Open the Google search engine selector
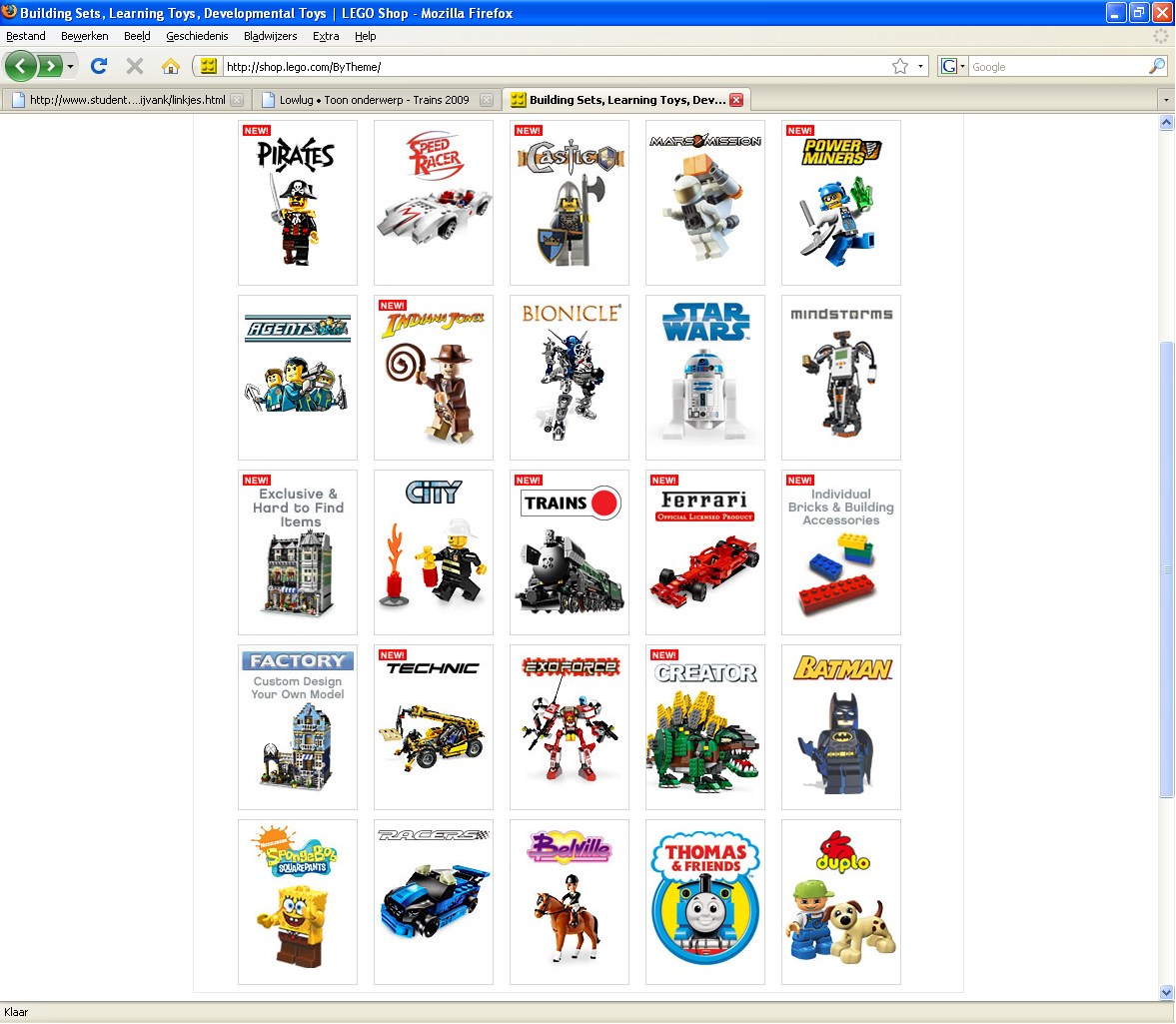 click(953, 67)
